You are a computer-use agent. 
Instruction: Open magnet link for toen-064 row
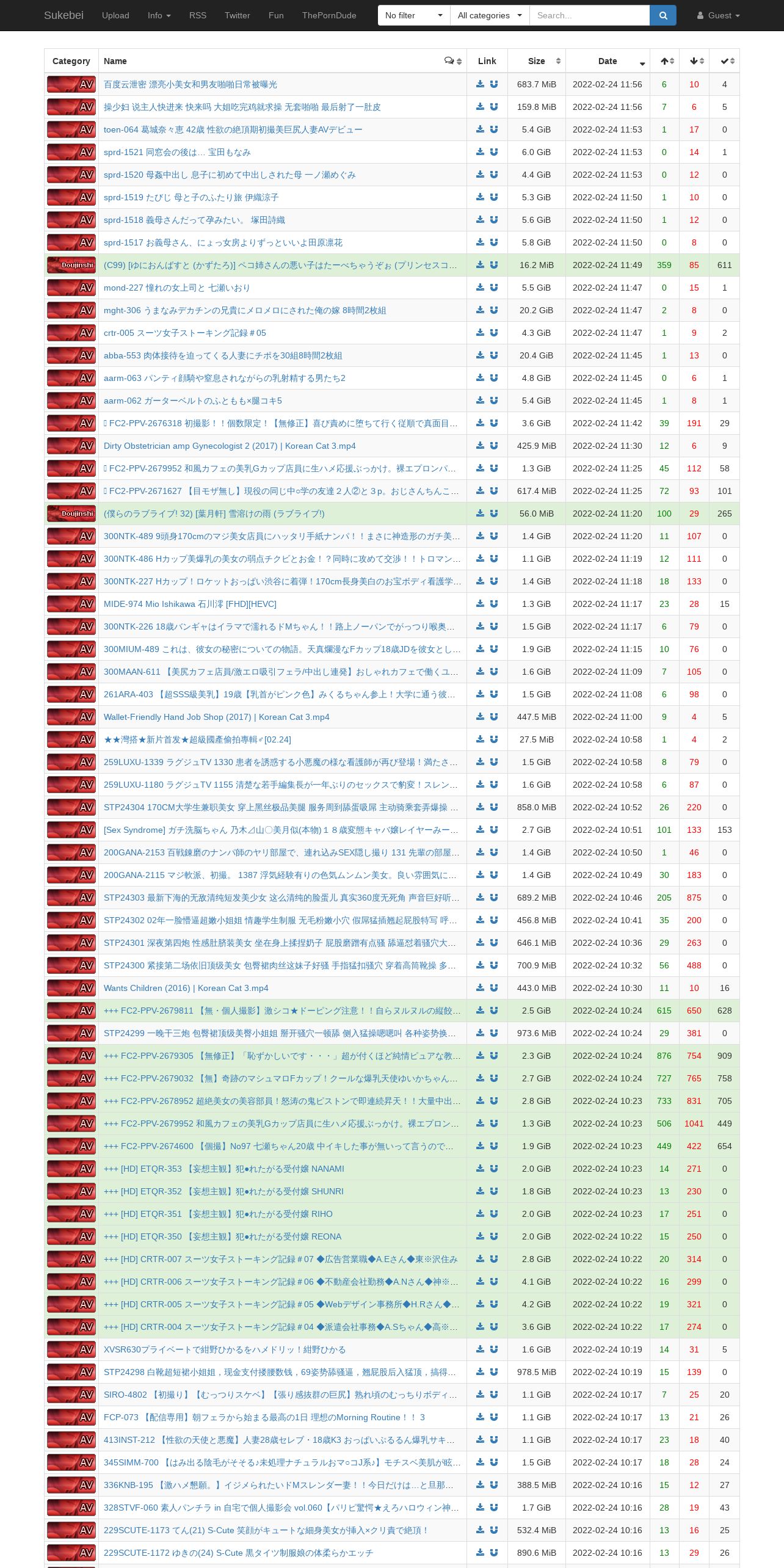pos(494,129)
